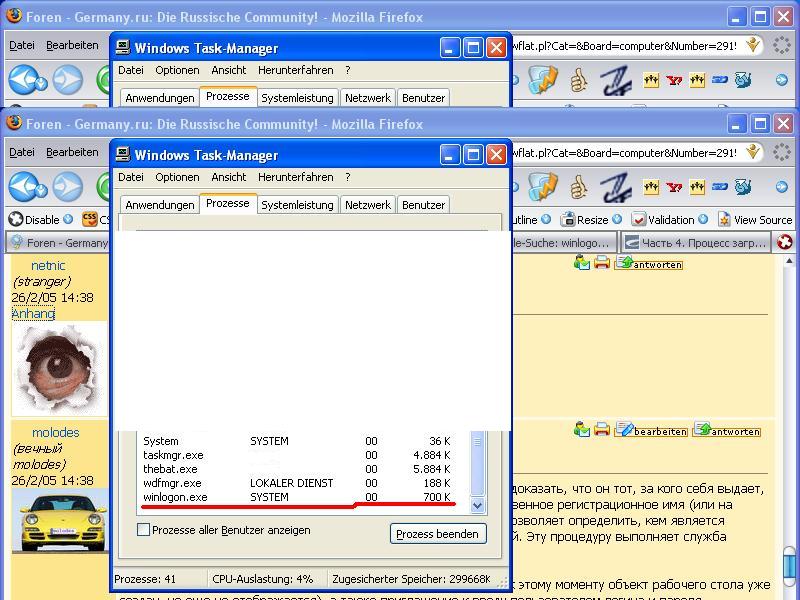The image size is (800, 600).
Task: Click the yellow car avatar thumbnail
Action: tap(59, 520)
